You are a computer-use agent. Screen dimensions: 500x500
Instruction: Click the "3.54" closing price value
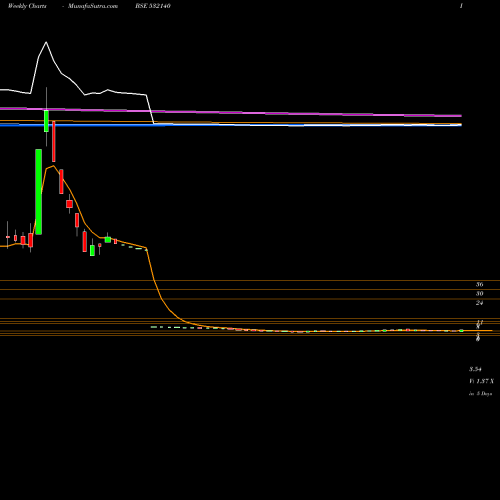tap(475, 369)
